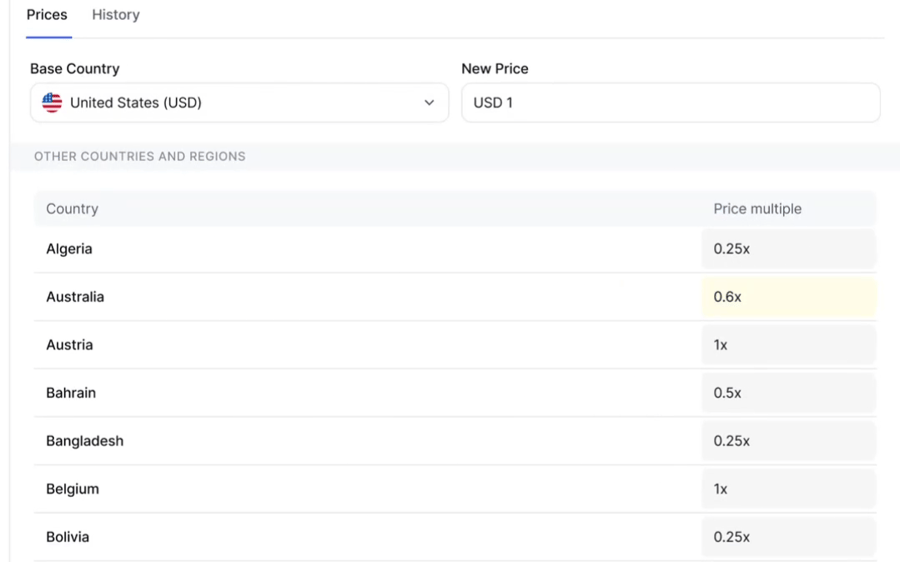Edit Bolivia 0.25x price multiple field
The height and width of the screenshot is (562, 900).
(789, 537)
